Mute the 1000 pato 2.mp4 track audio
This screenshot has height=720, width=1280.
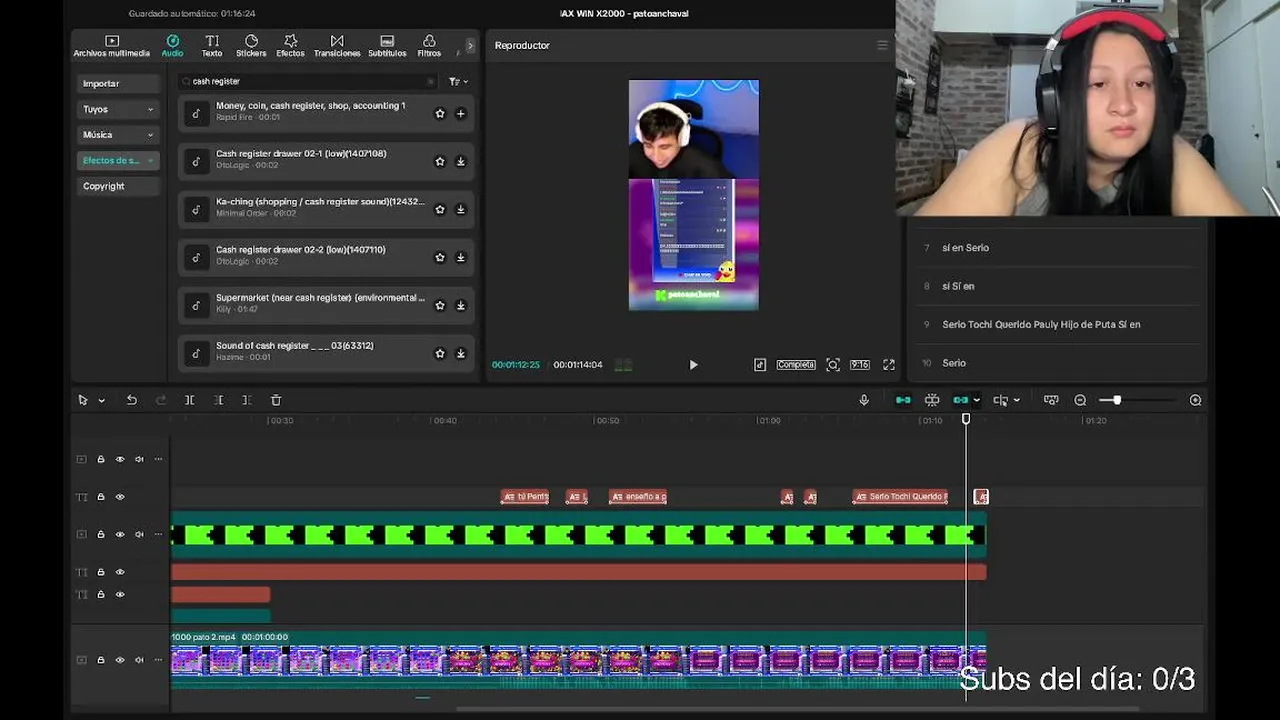139,660
